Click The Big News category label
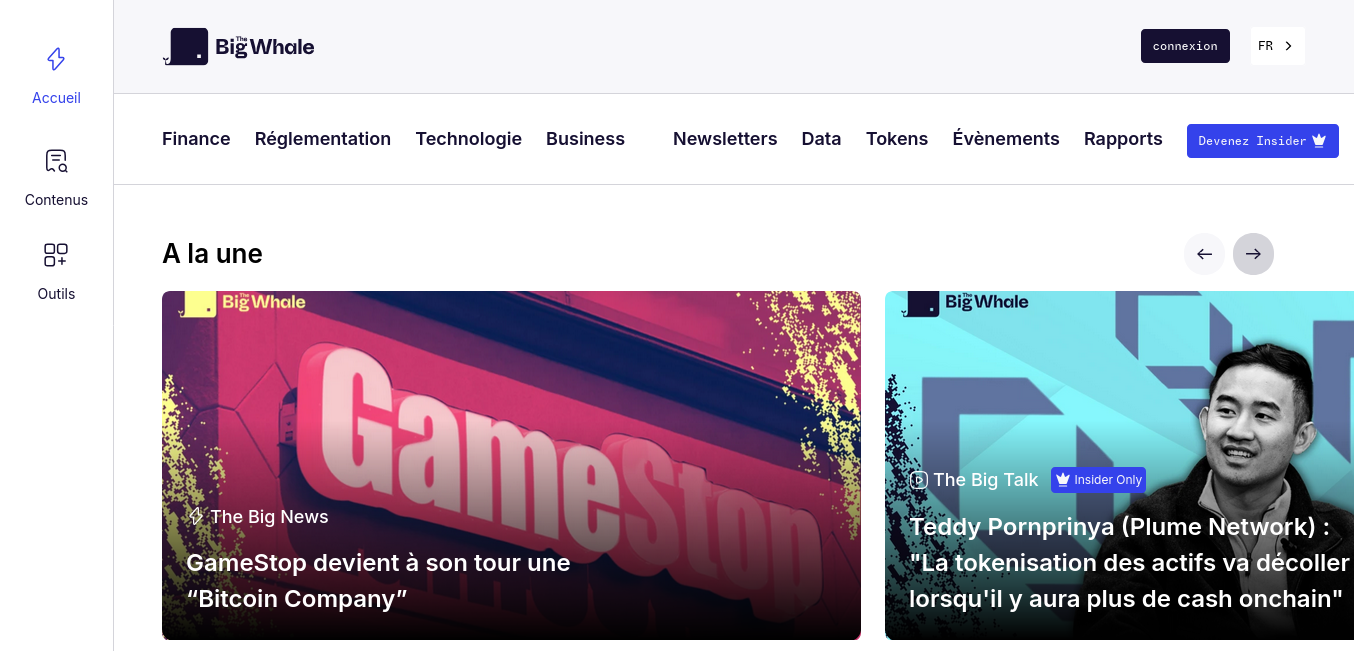This screenshot has width=1366, height=651. [x=269, y=517]
